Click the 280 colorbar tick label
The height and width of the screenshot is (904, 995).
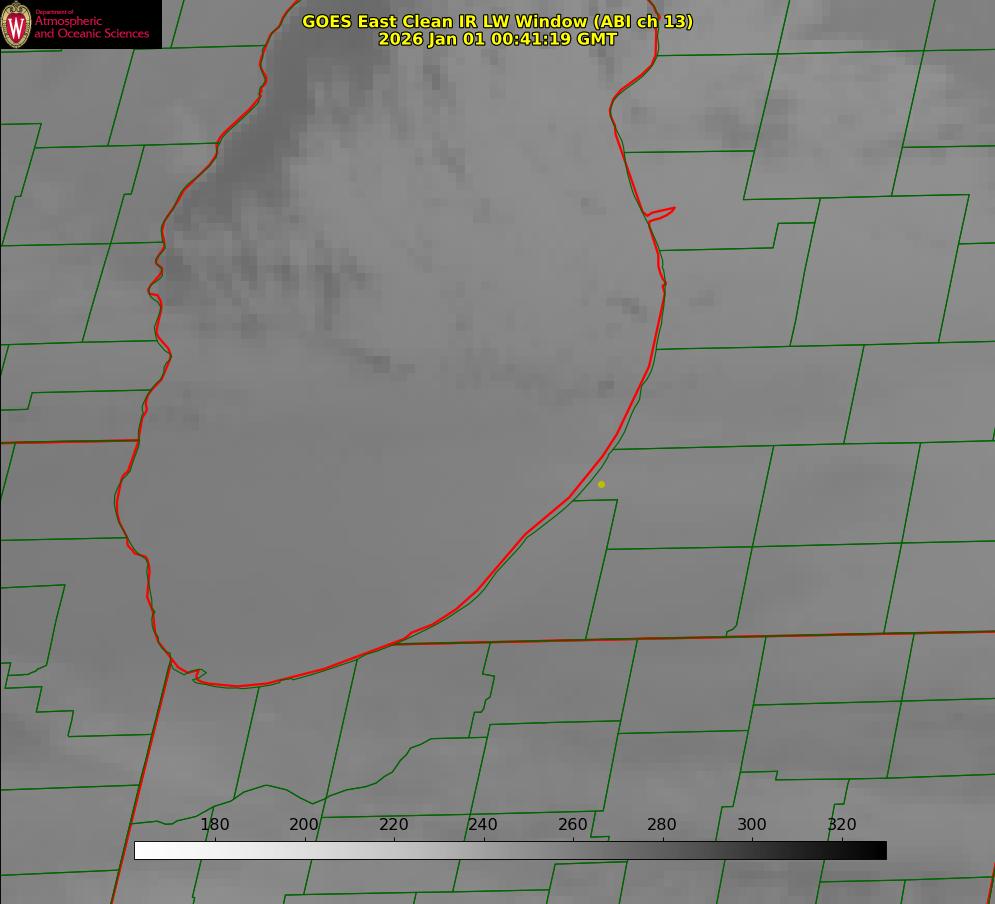[662, 825]
